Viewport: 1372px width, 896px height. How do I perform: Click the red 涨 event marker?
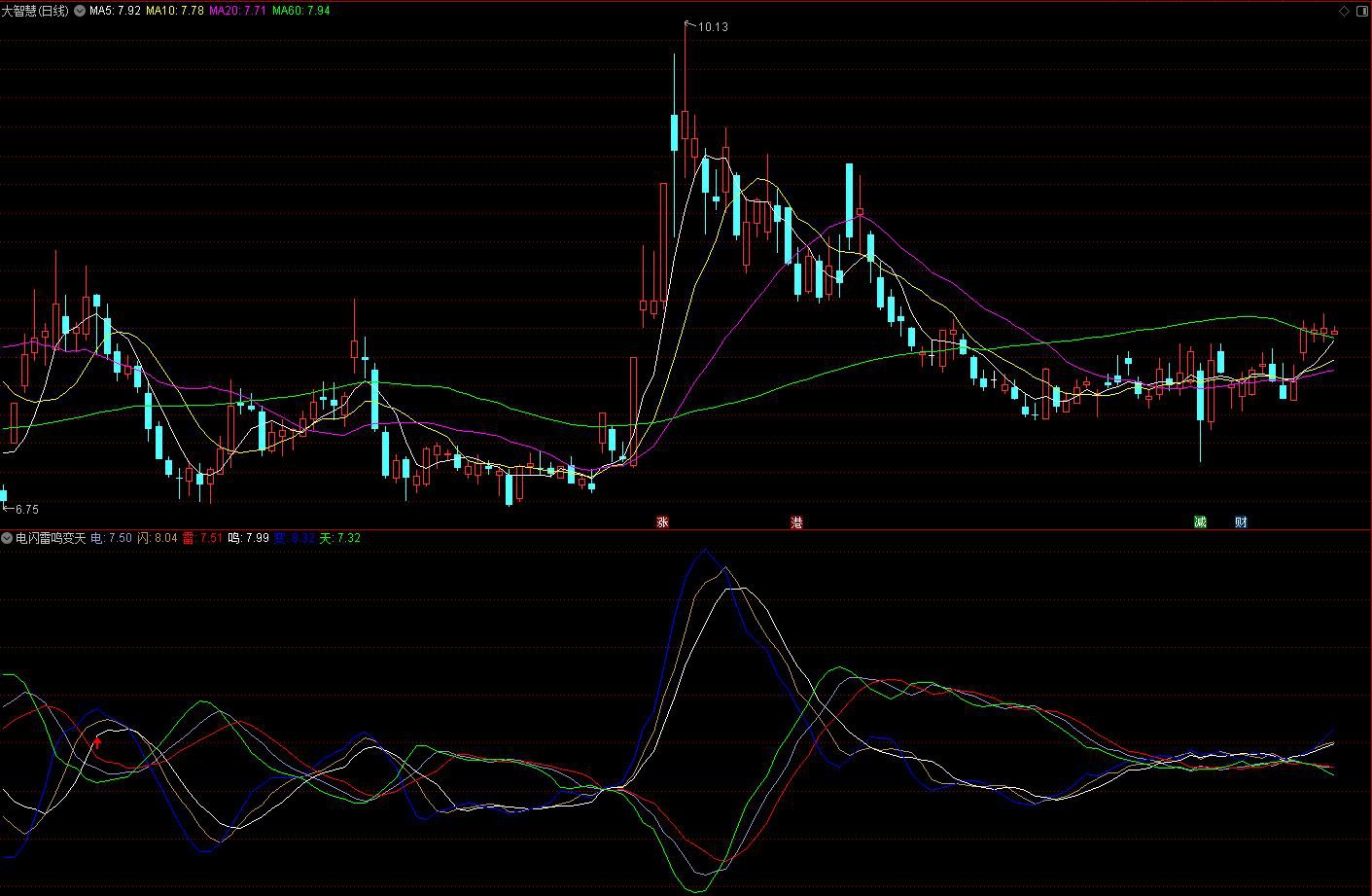(x=662, y=522)
